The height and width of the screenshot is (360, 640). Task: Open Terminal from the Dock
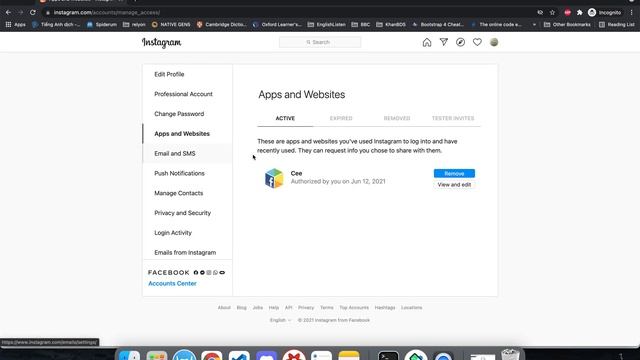[388, 355]
